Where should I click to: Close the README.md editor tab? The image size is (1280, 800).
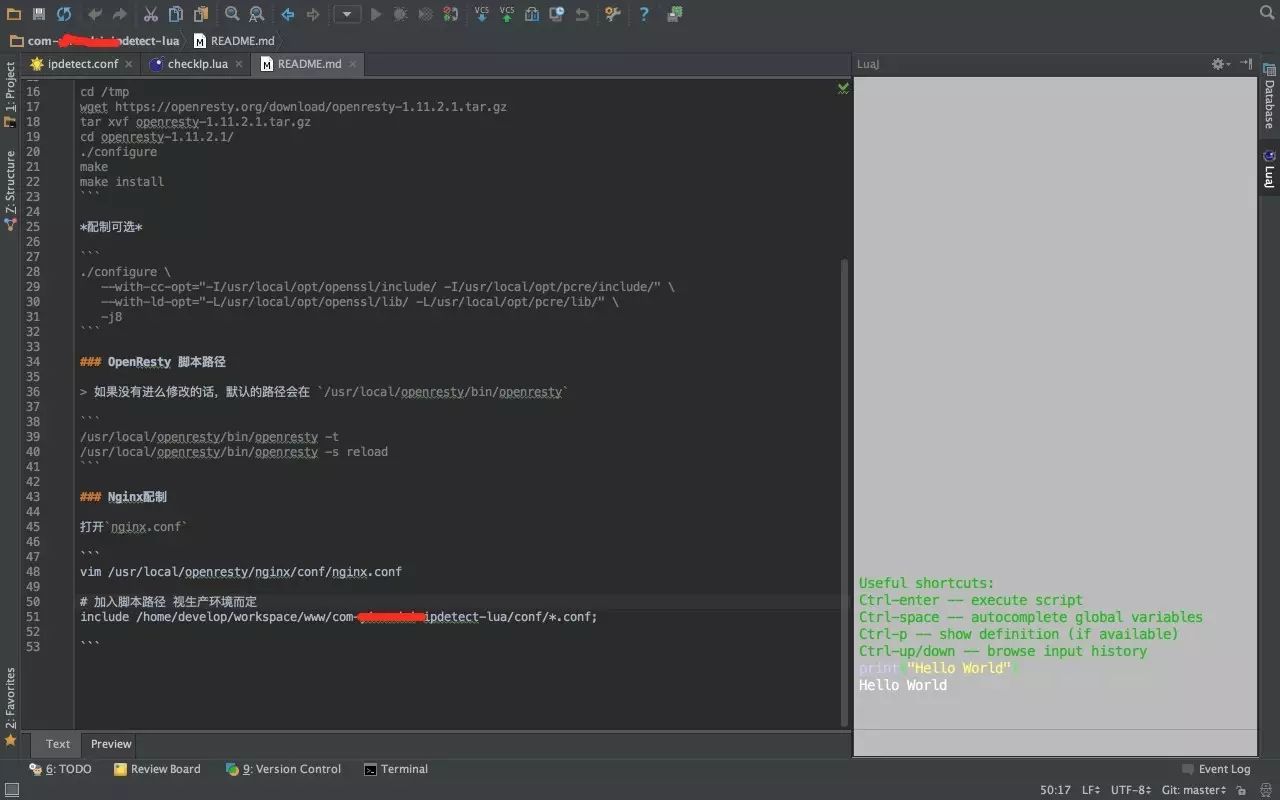(x=352, y=64)
